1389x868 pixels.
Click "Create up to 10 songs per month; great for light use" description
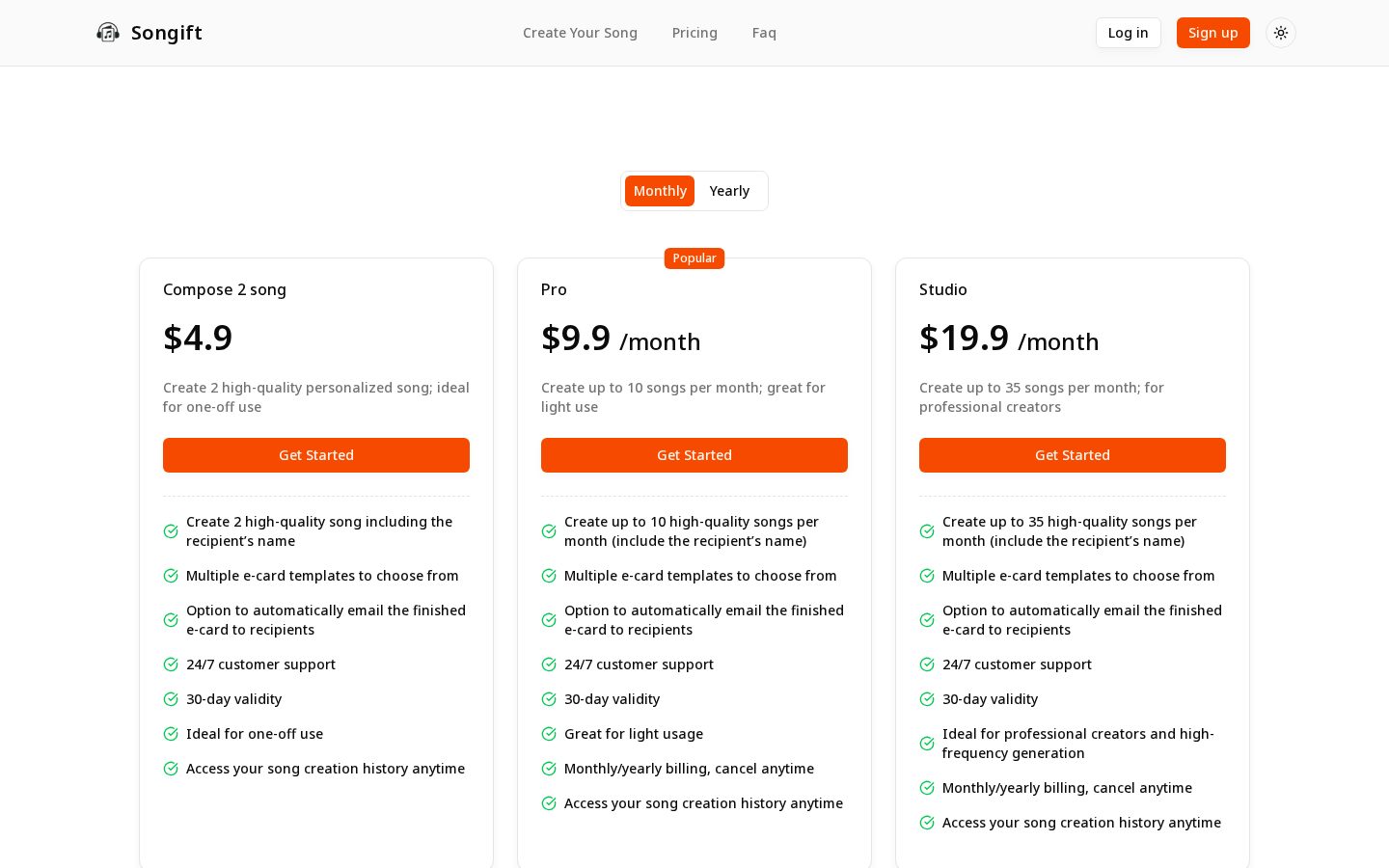[x=683, y=397]
